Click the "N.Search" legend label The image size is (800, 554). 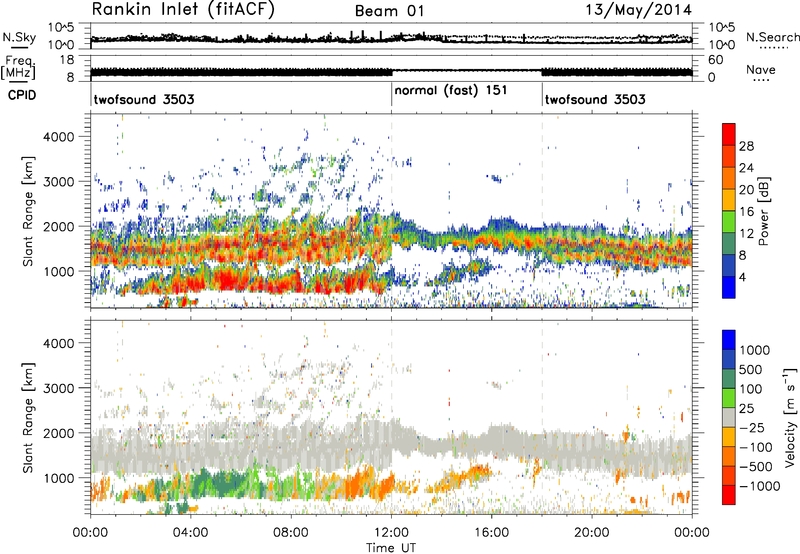[x=772, y=37]
